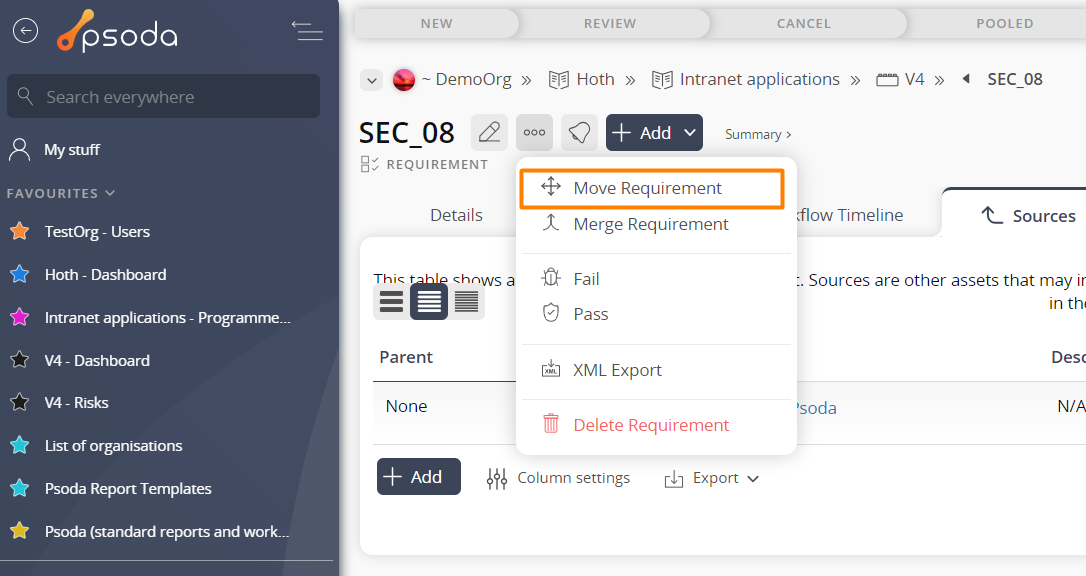1086x576 pixels.
Task: Open Intranet applications breadcrumb link
Action: [x=759, y=79]
